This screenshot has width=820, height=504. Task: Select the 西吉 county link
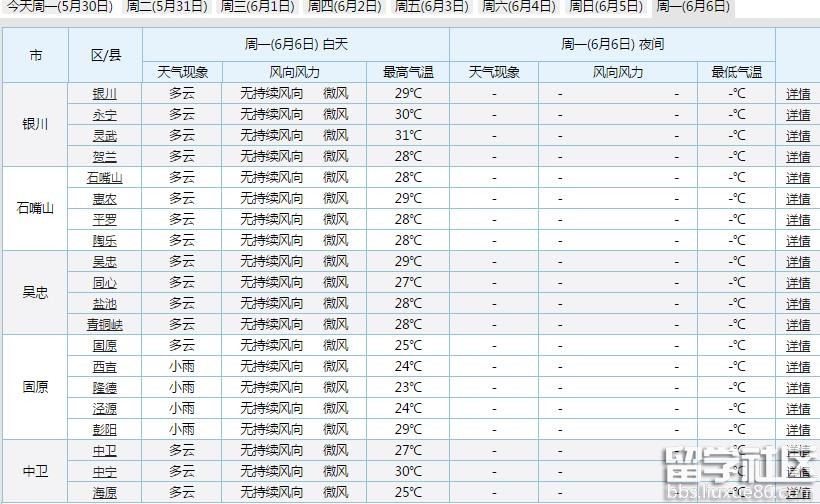(x=105, y=367)
